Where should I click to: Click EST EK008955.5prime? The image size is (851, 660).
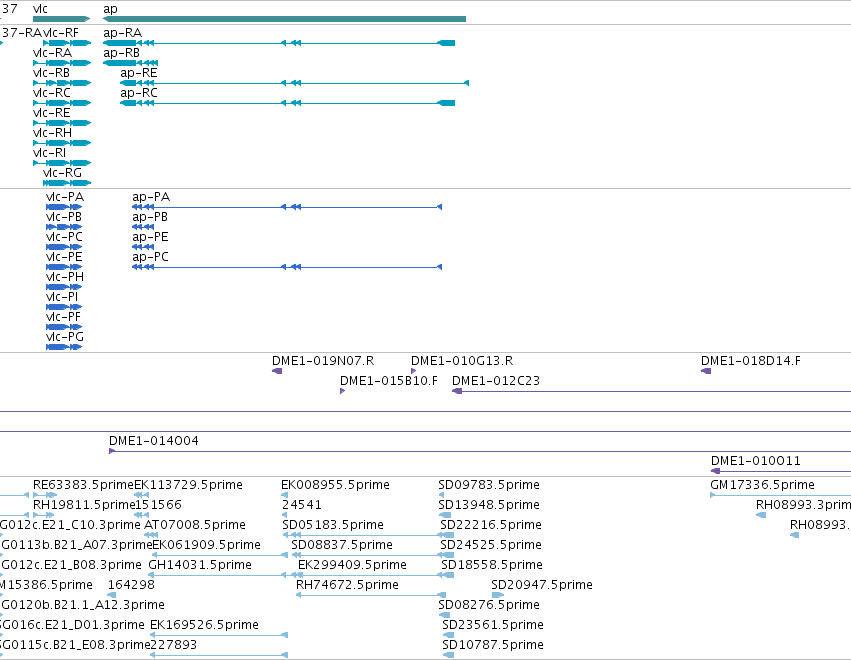click(335, 485)
